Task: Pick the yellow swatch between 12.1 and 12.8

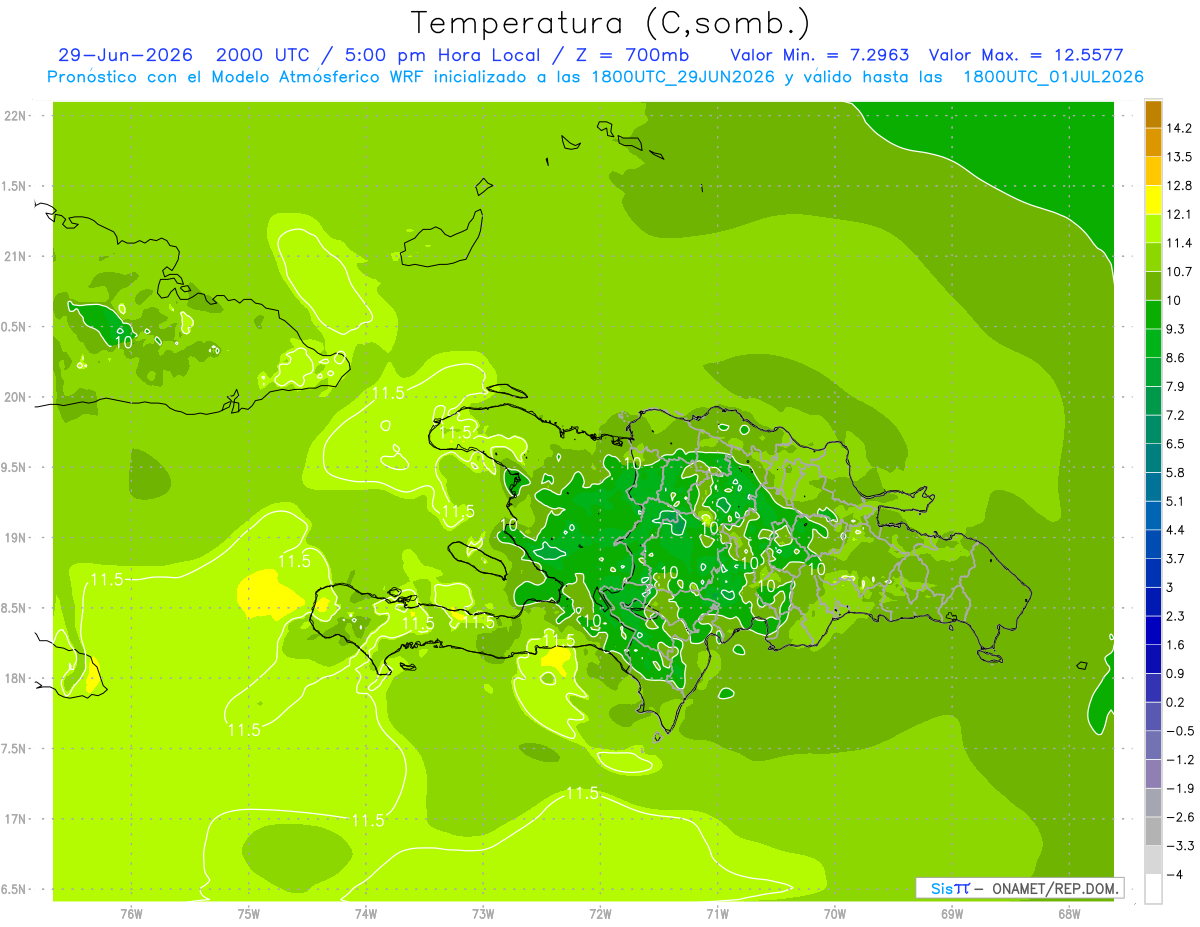Action: (1153, 200)
